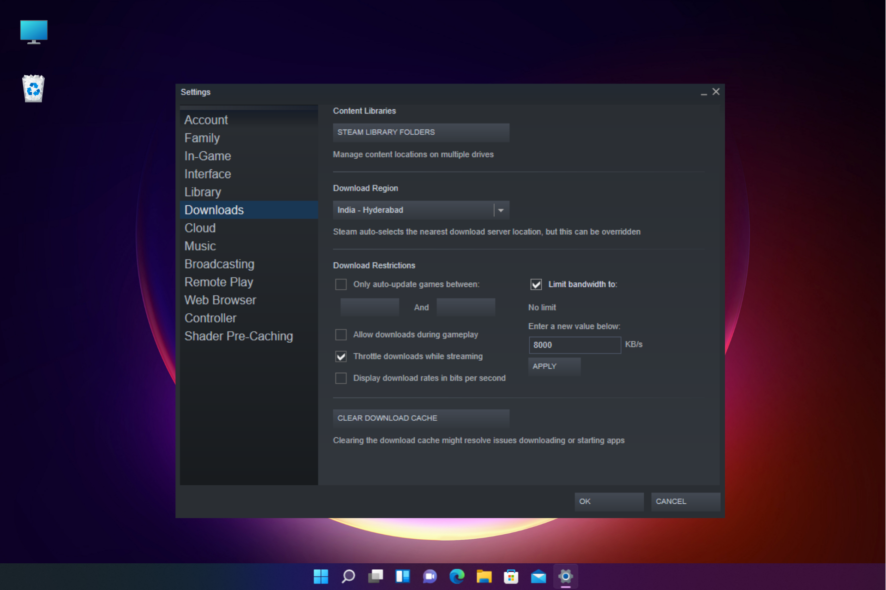Uncheck Throttle downloads while streaming
The image size is (886, 590).
(x=340, y=356)
